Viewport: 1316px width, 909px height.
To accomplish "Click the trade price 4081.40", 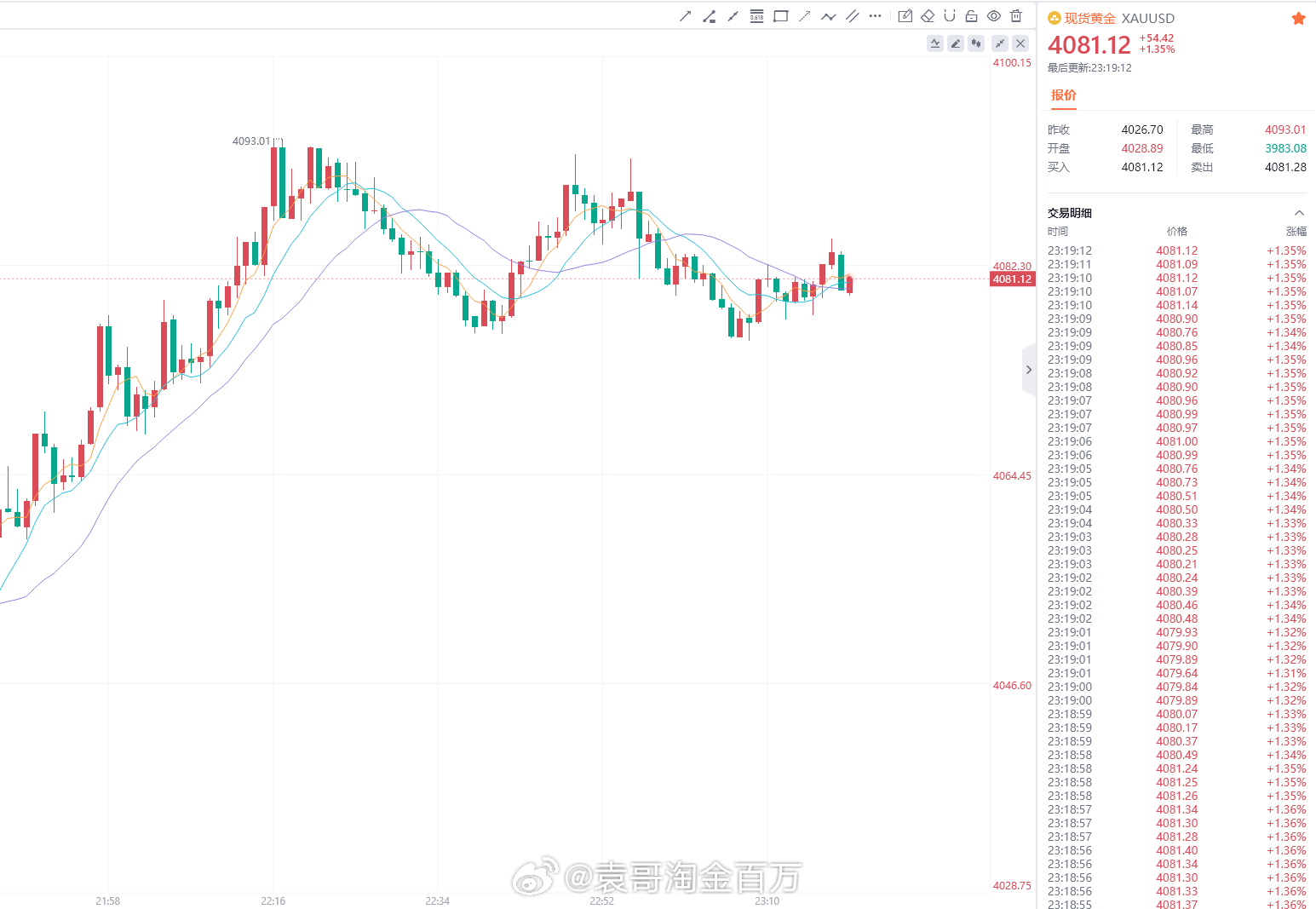I will point(1177,850).
